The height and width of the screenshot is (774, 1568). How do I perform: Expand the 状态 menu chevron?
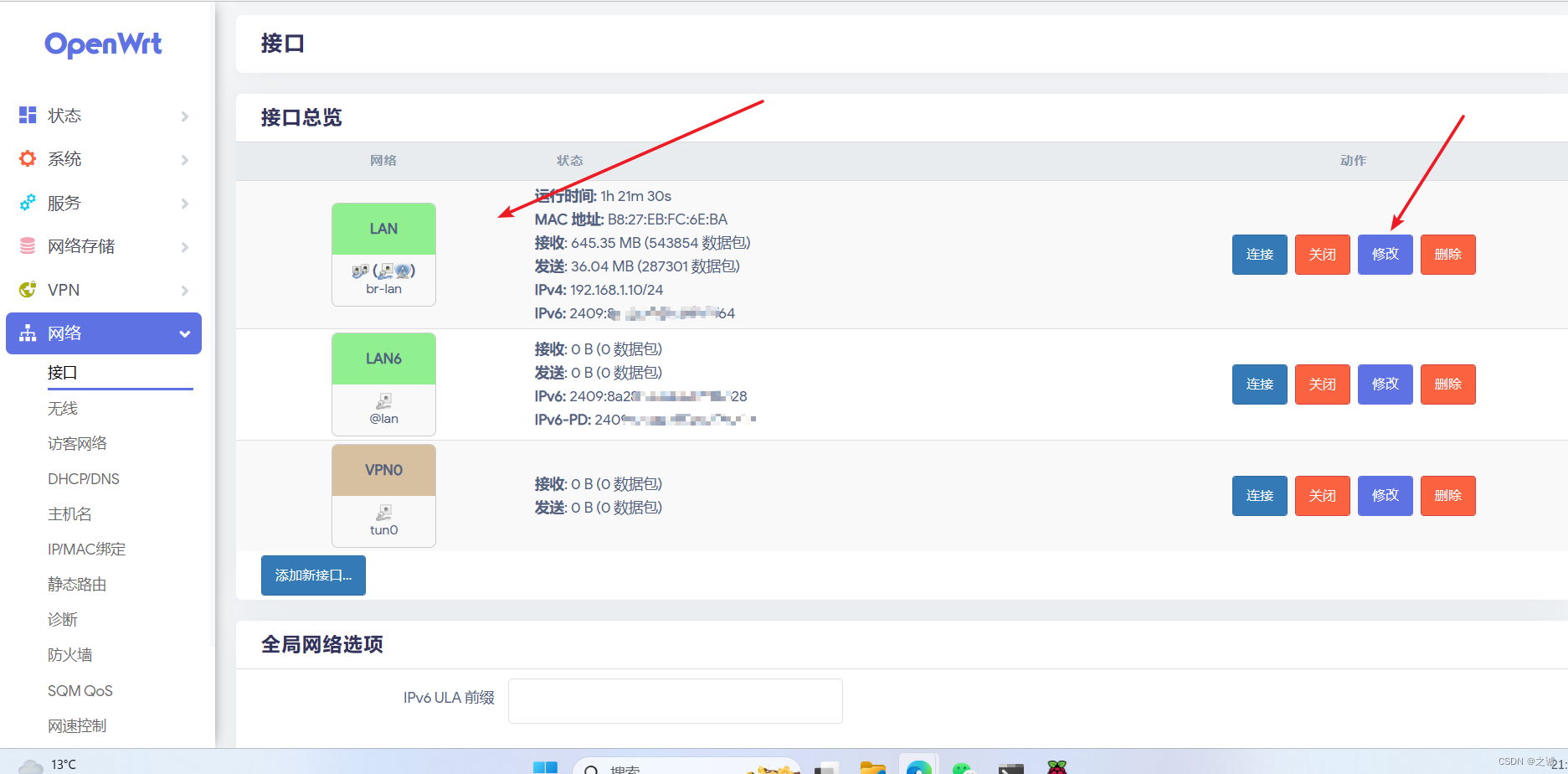pos(185,116)
